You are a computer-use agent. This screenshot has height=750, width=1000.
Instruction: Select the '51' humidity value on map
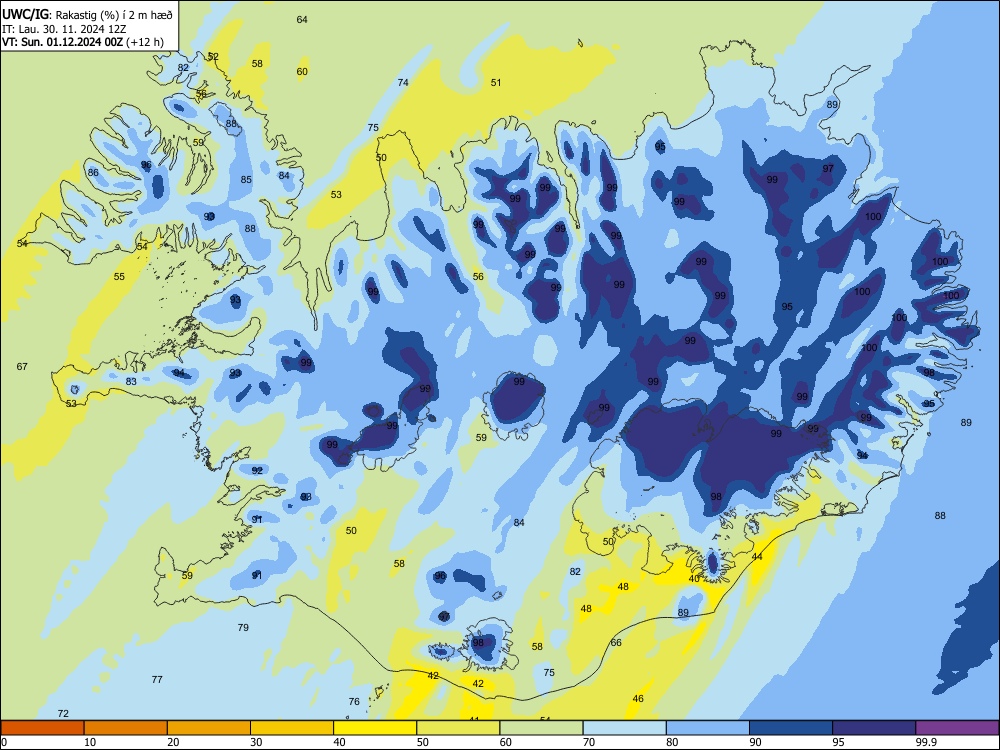tap(496, 82)
